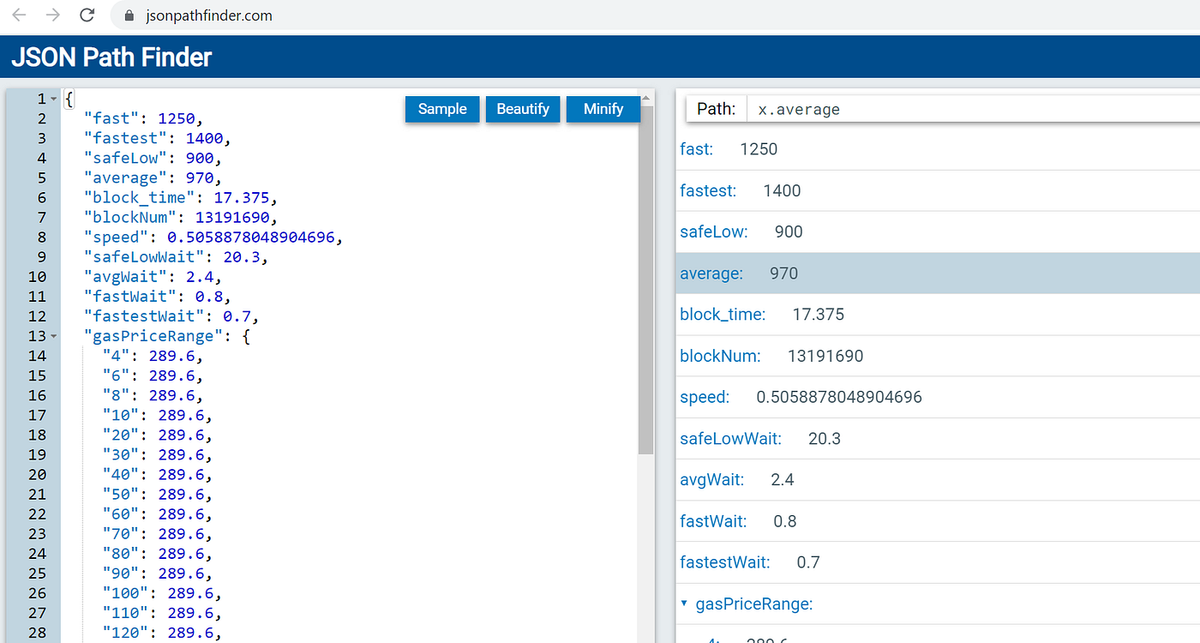The image size is (1200, 643).
Task: Click the jsonpathfinder.com address bar
Action: point(209,16)
